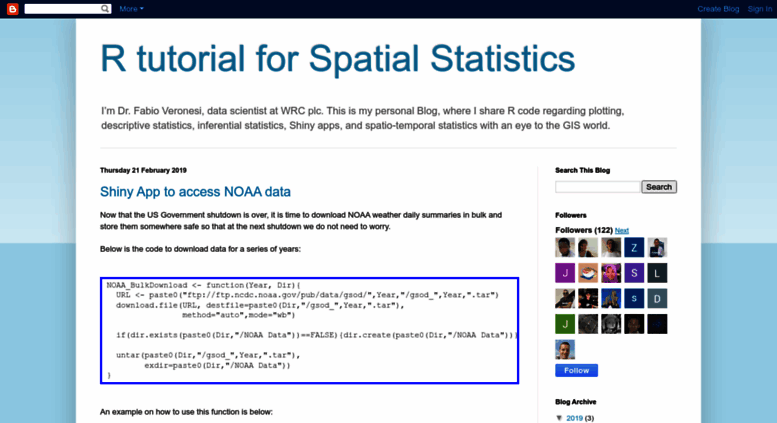Click the Blog Archive heading
This screenshot has height=423, width=777.
click(575, 402)
